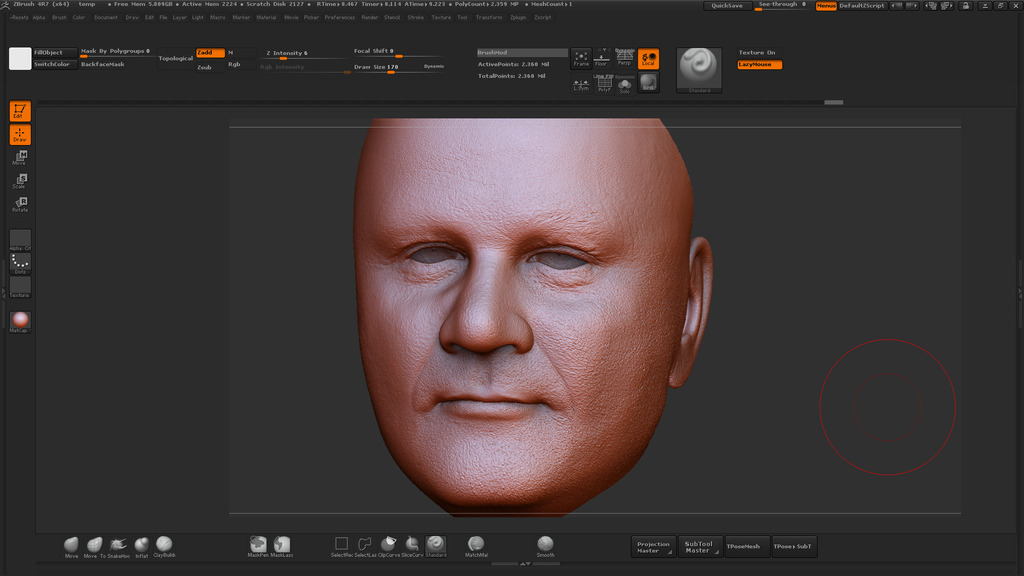Screen dimensions: 1024x576
Task: Activate the Draw mode button
Action: click(20, 135)
